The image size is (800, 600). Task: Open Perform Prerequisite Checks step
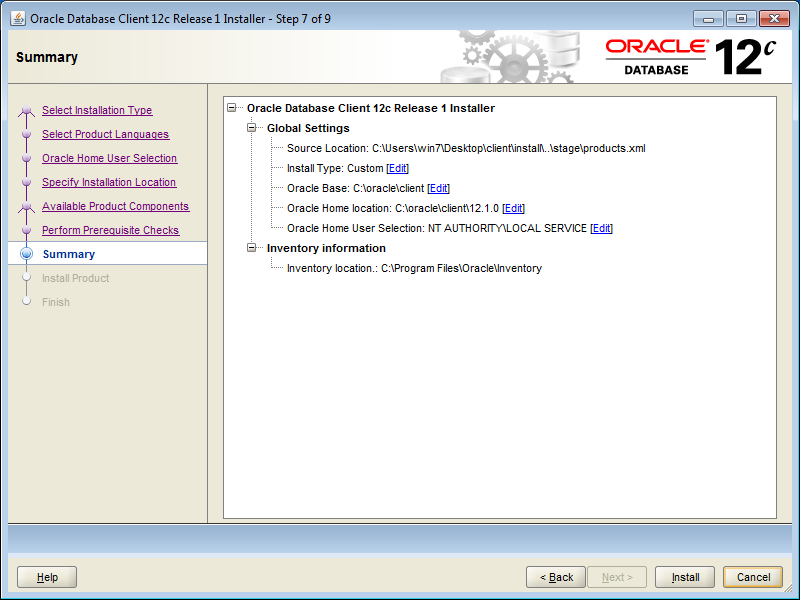pos(111,230)
